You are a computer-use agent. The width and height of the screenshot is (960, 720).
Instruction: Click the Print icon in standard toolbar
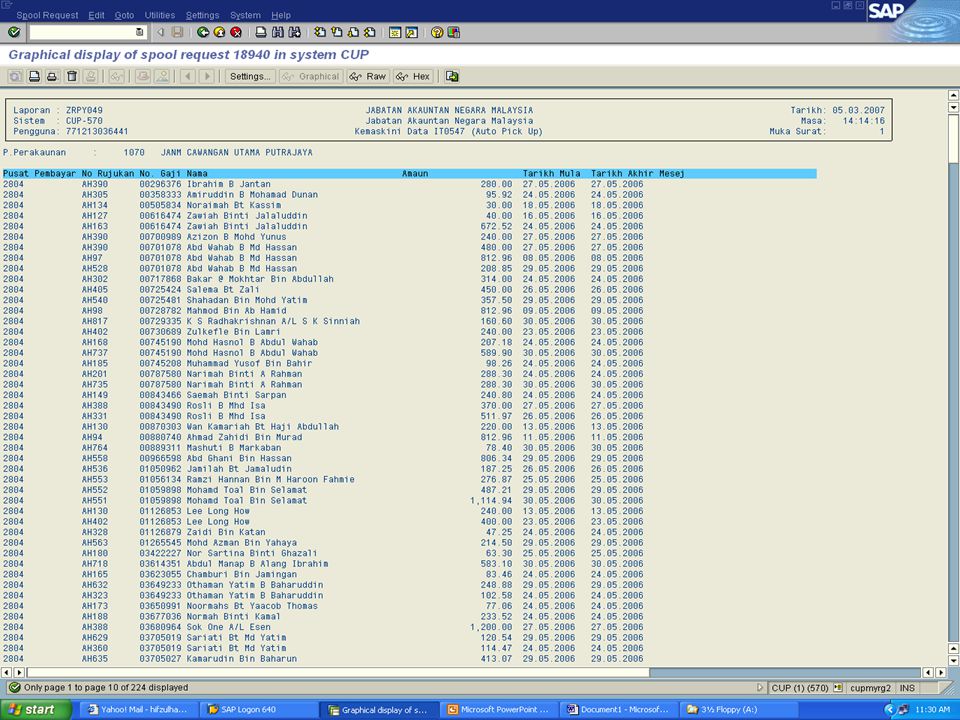pyautogui.click(x=261, y=32)
